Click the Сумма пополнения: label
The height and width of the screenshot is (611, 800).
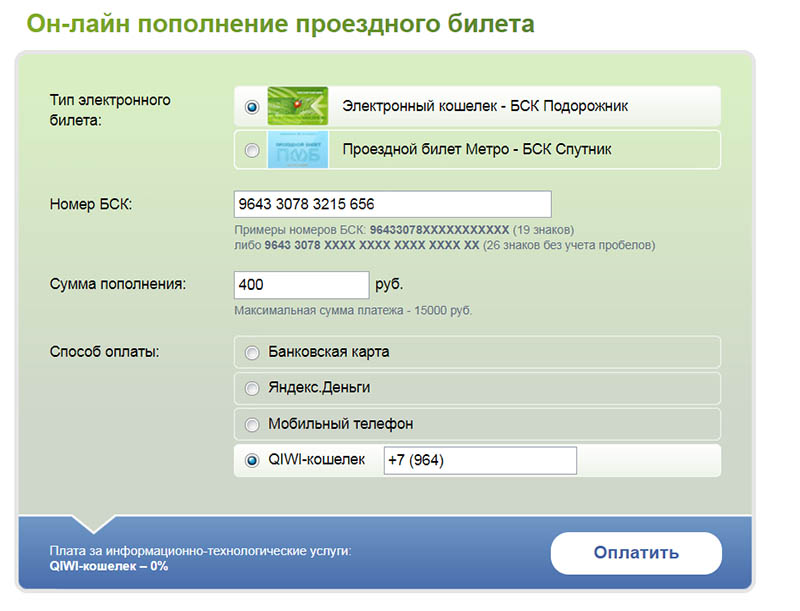pyautogui.click(x=118, y=284)
